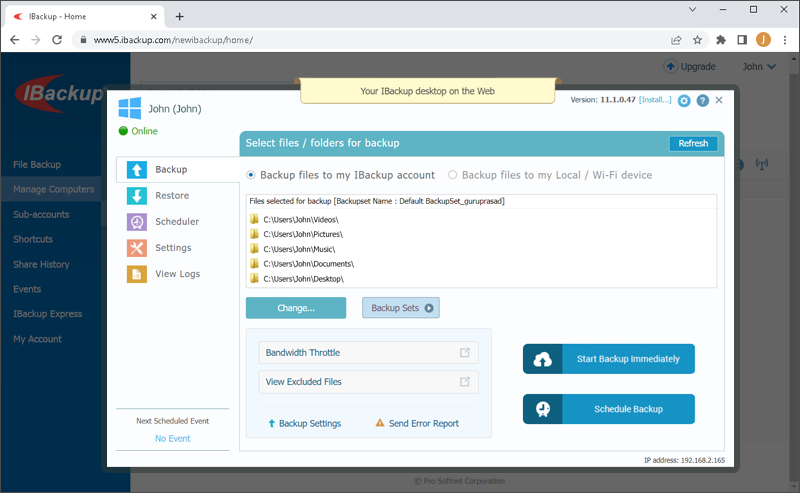The height and width of the screenshot is (493, 800).
Task: Click the Send Error Report warning icon
Action: (380, 424)
